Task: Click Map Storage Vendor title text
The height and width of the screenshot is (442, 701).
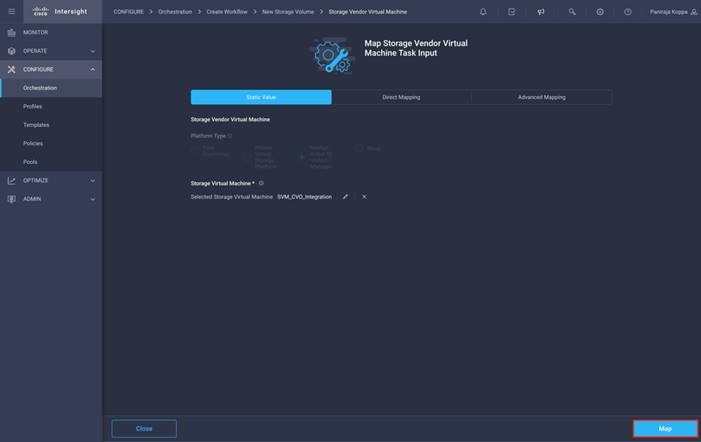Action: [x=416, y=48]
